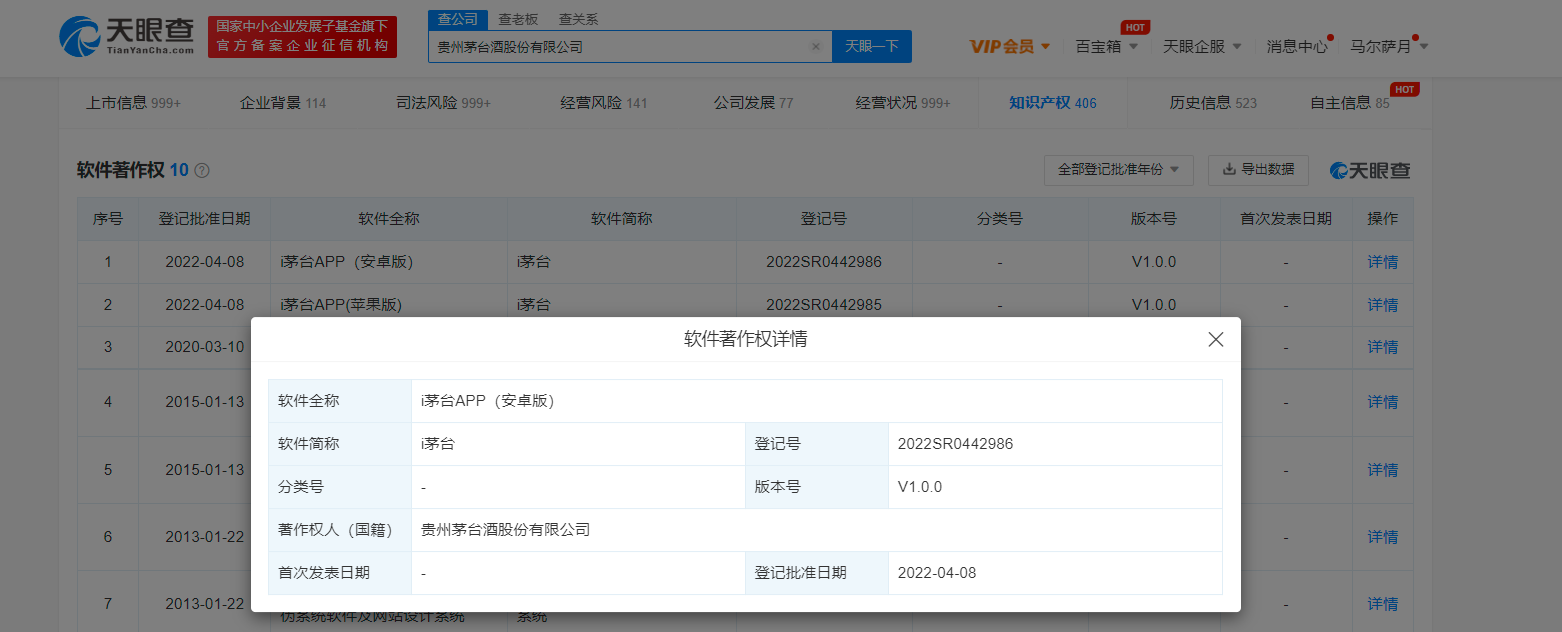Open the 企业背景 section tab
This screenshot has height=632, width=1562.
pos(283,103)
